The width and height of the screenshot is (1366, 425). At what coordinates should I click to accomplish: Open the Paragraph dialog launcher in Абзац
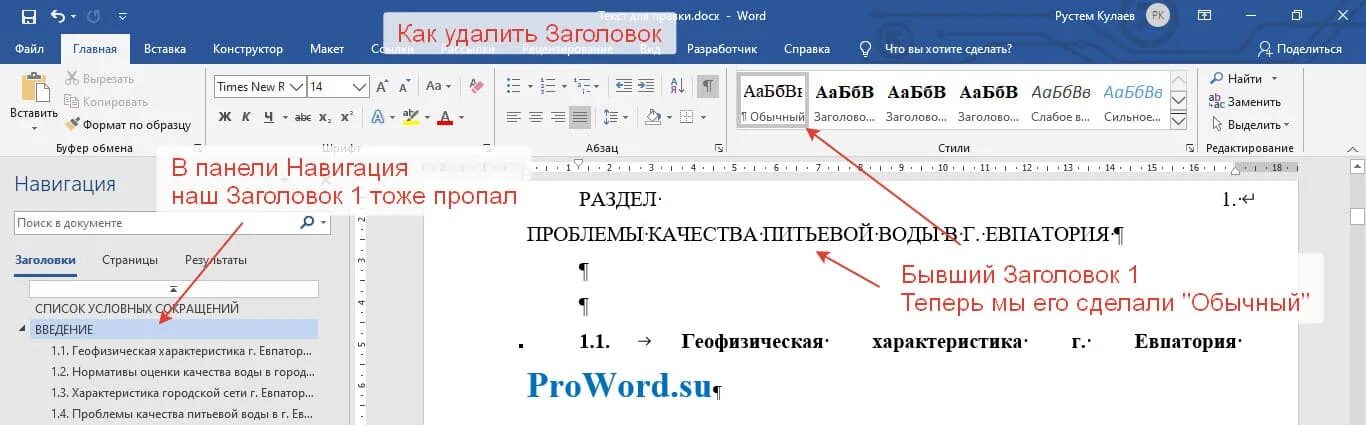(718, 148)
